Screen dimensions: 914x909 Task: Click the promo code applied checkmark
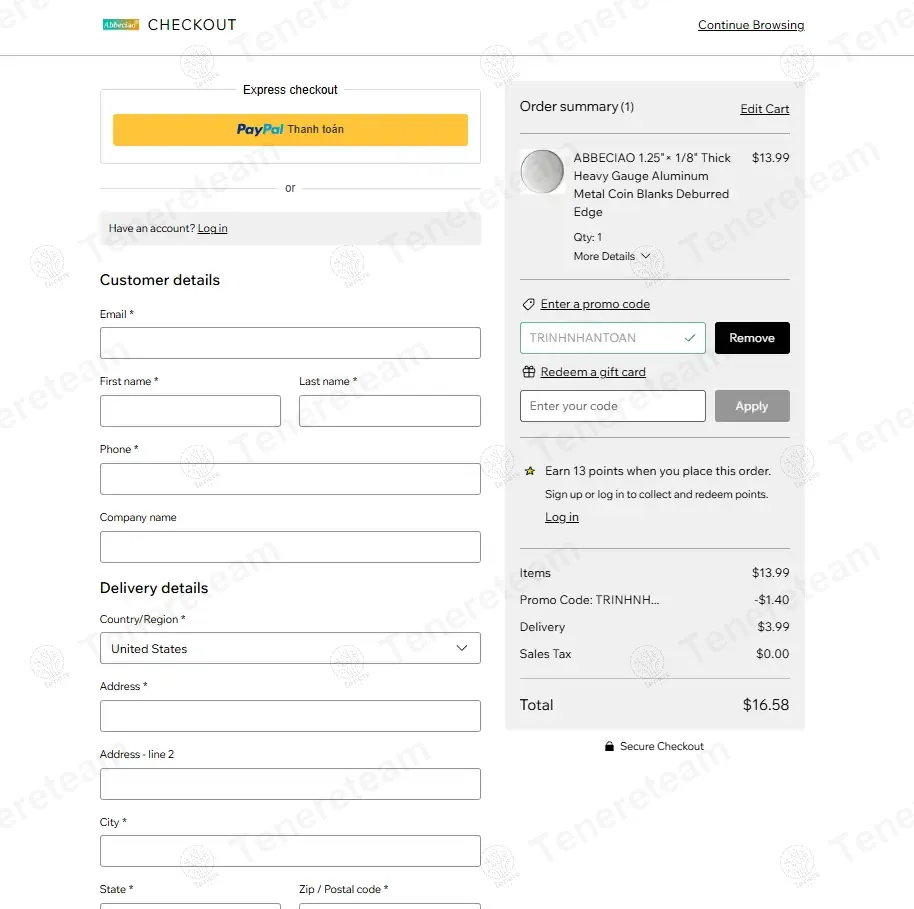point(690,338)
